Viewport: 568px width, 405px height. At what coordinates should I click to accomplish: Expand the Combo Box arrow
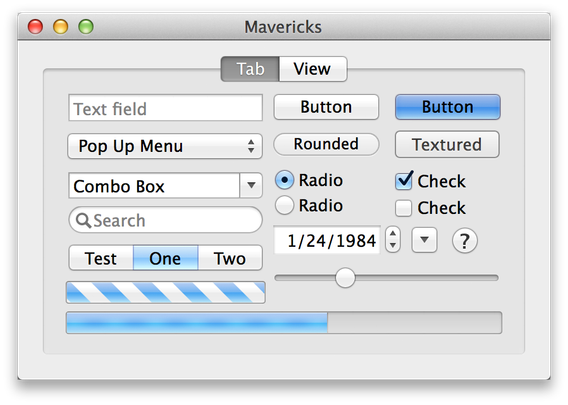pyautogui.click(x=251, y=185)
